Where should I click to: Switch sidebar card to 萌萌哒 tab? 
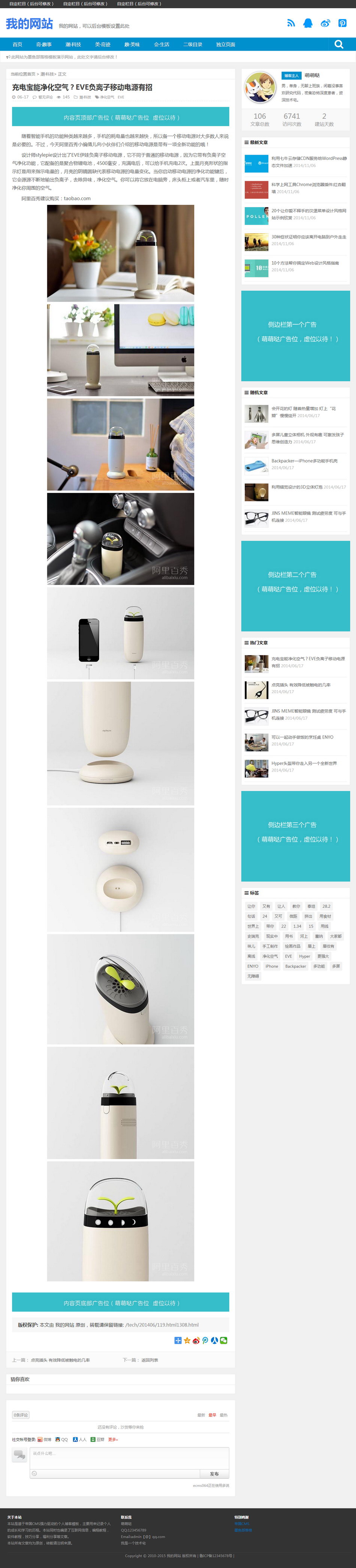[x=312, y=76]
